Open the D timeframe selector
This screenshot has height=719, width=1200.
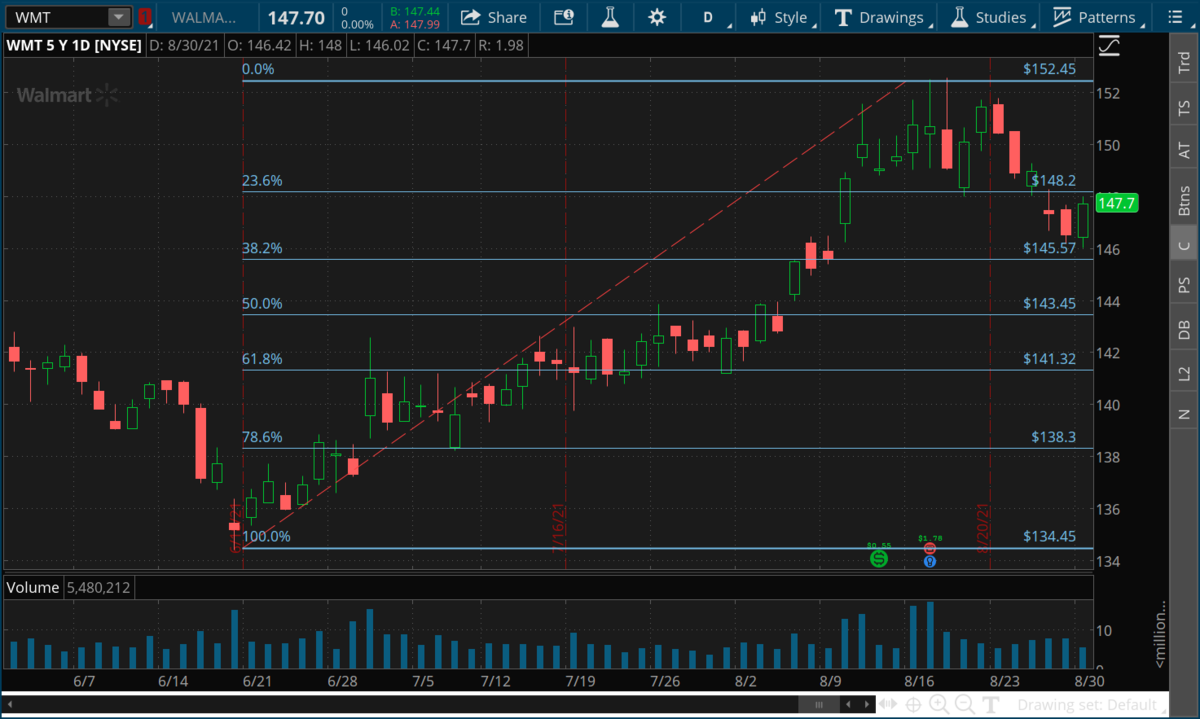710,17
